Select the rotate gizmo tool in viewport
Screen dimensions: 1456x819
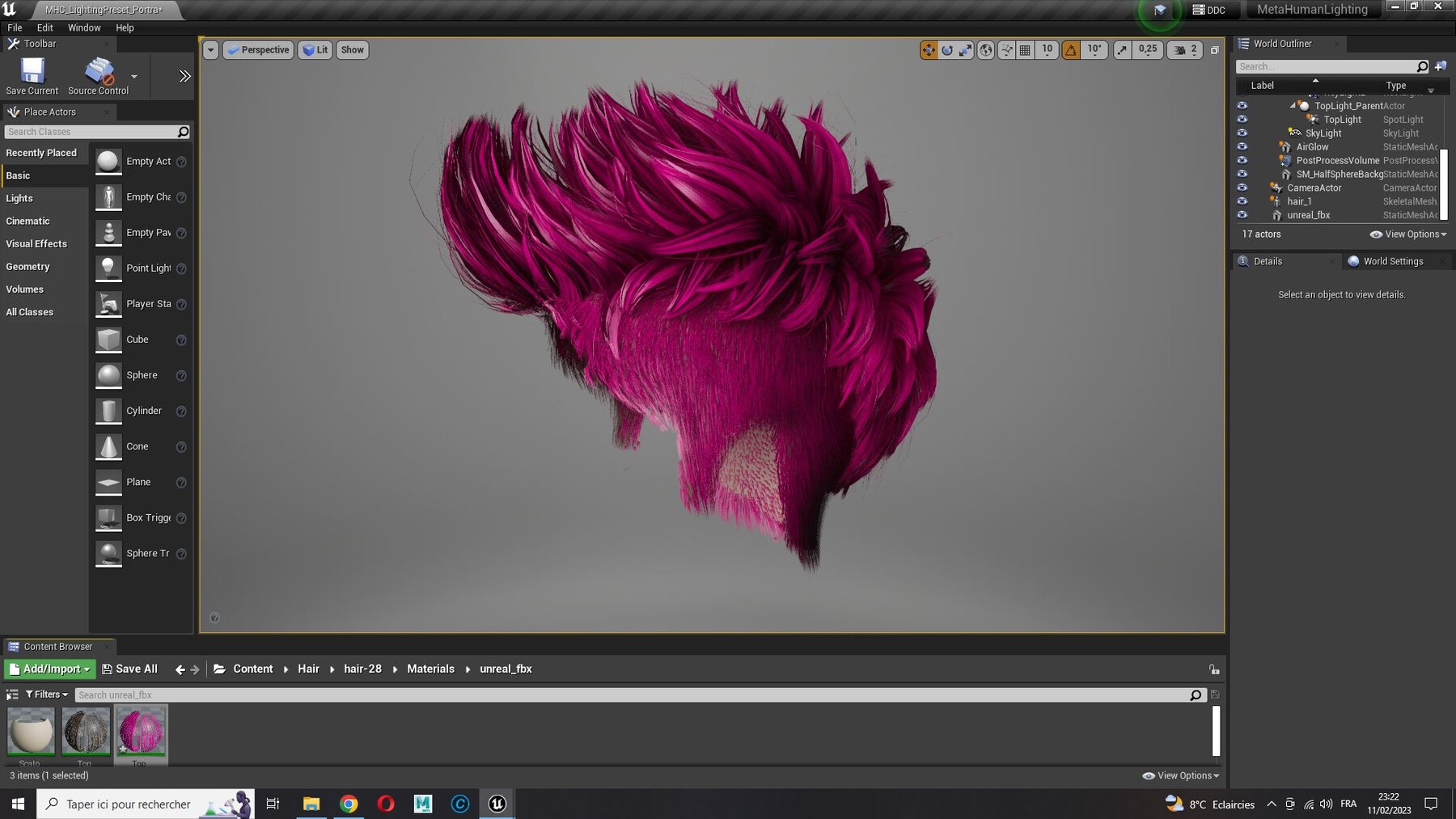click(947, 50)
